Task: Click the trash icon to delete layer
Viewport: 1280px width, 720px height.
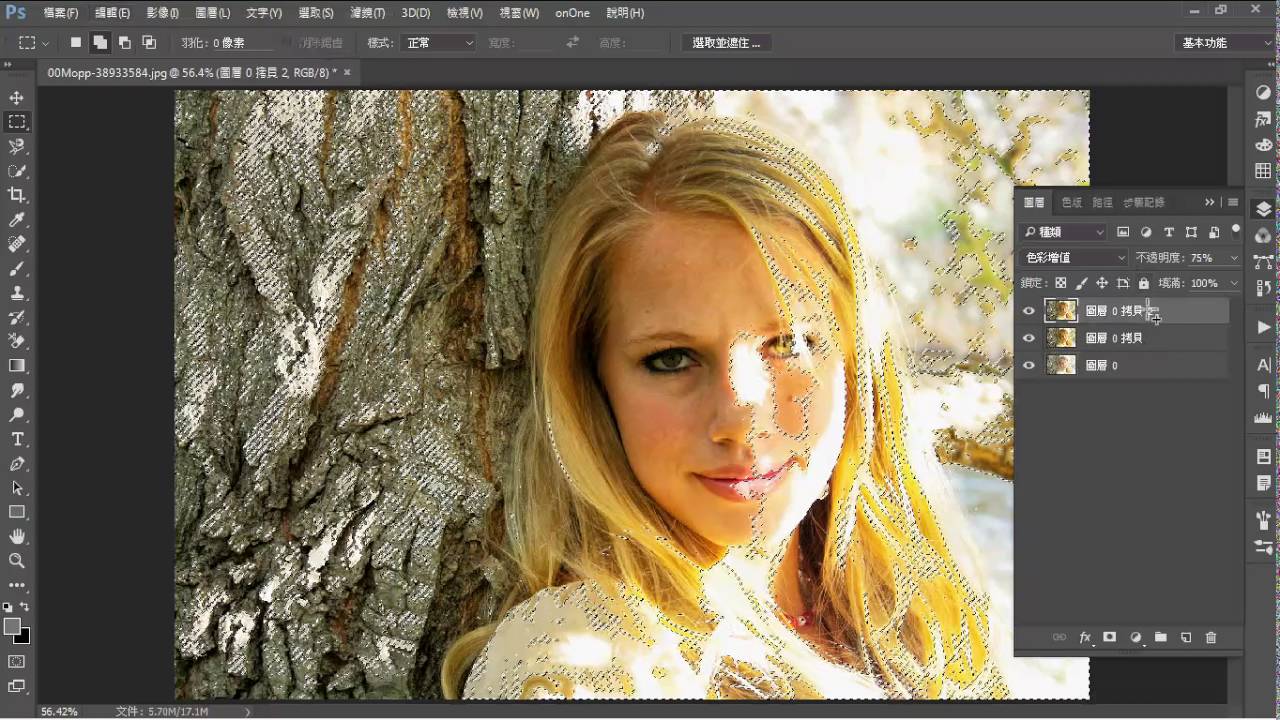Action: (1211, 637)
